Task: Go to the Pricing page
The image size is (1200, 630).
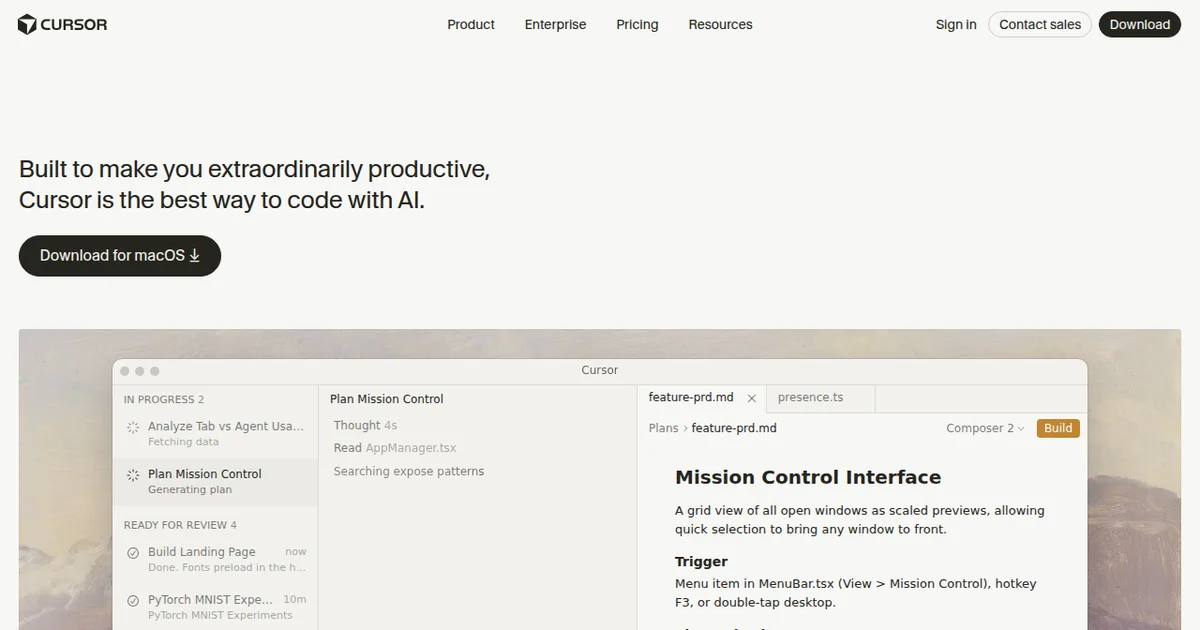Action: 637,25
